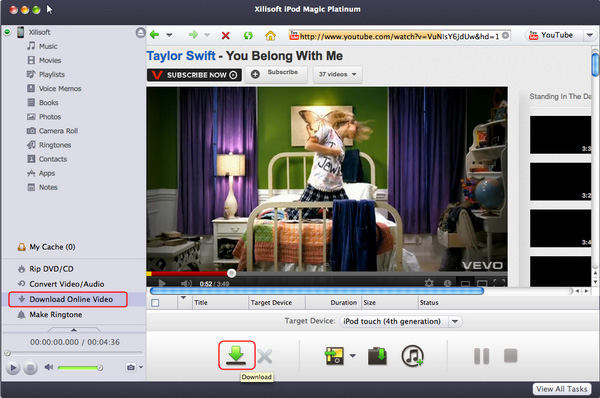Open the 37 videos dropdown

click(x=338, y=74)
